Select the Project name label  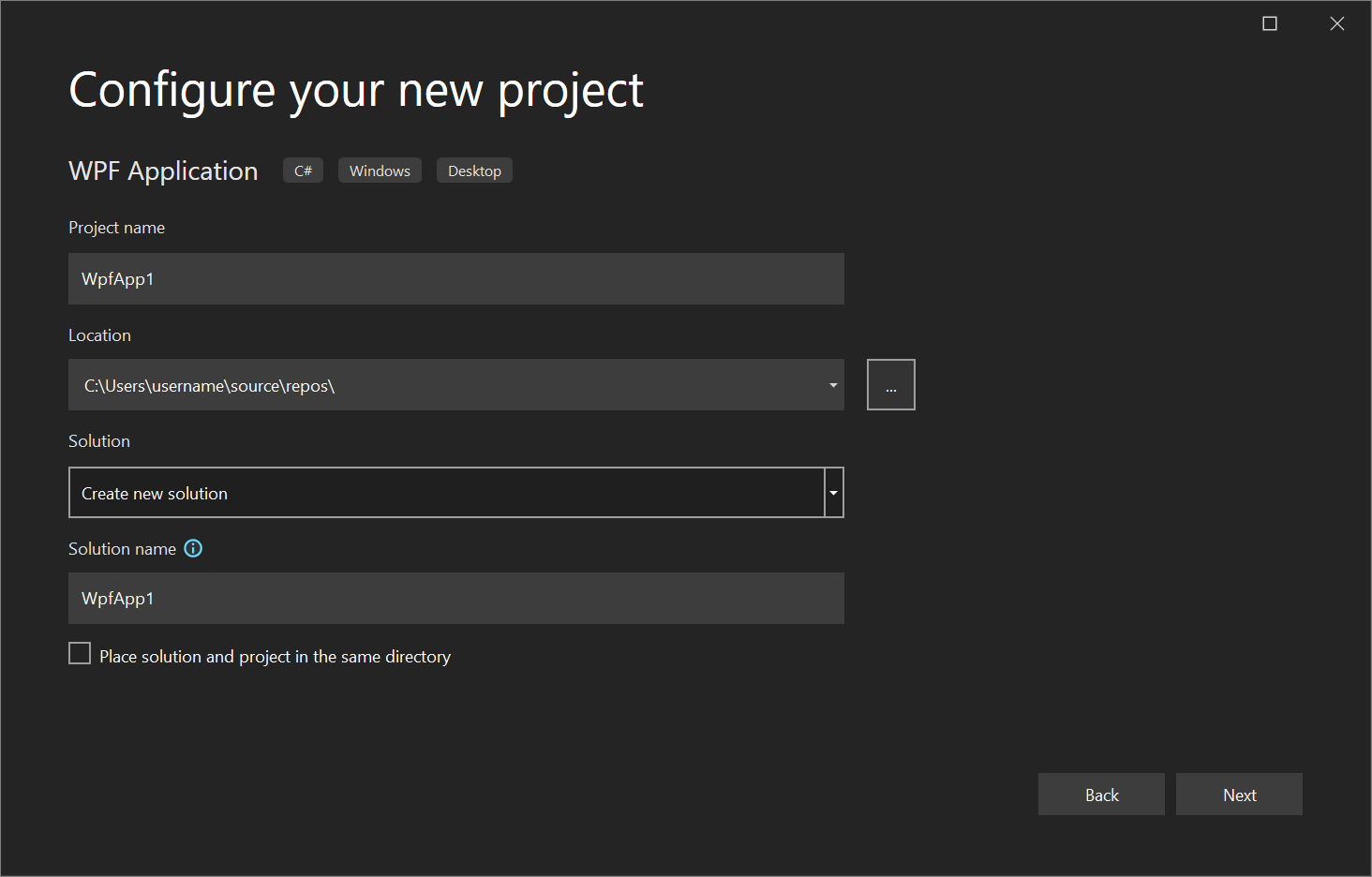(x=116, y=227)
